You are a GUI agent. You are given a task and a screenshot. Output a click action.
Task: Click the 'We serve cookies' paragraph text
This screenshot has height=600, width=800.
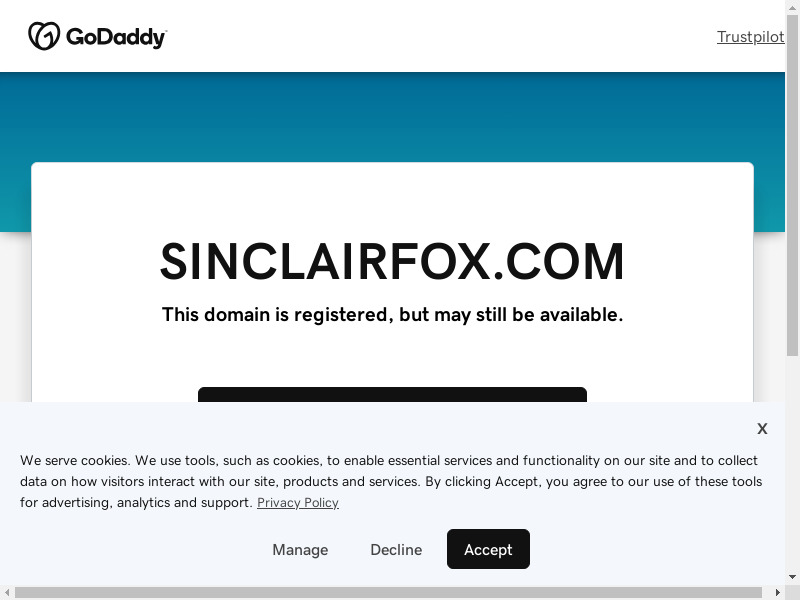point(391,481)
